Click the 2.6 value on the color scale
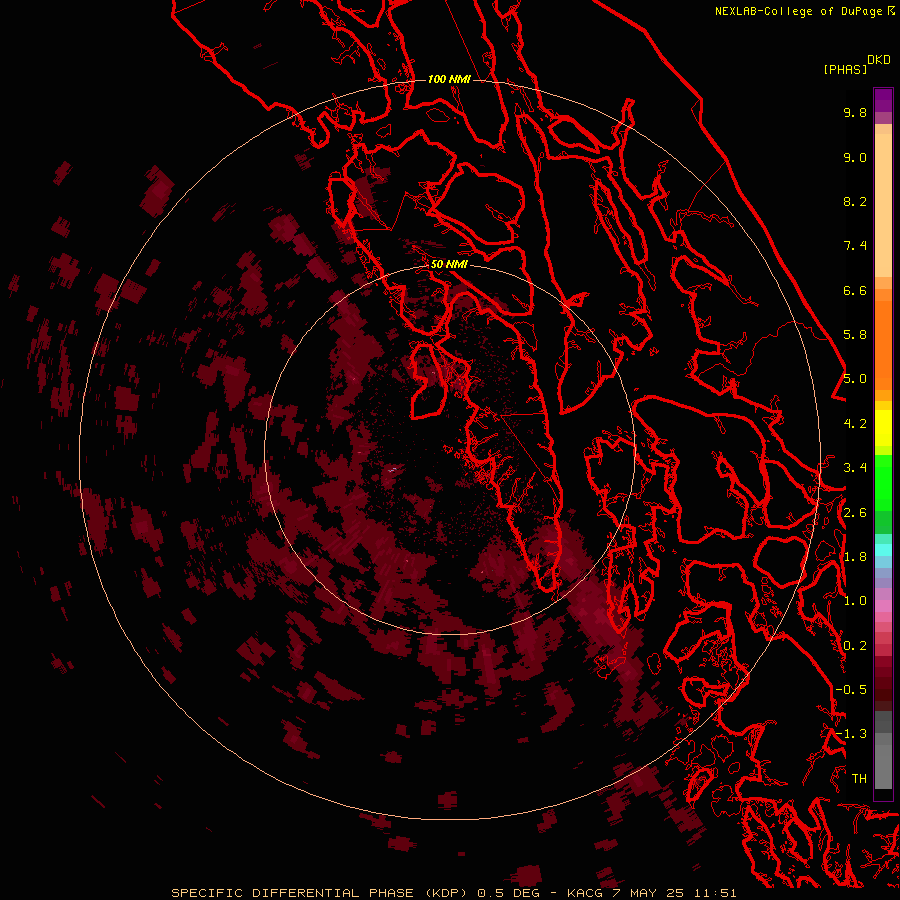The width and height of the screenshot is (900, 900). 855,513
